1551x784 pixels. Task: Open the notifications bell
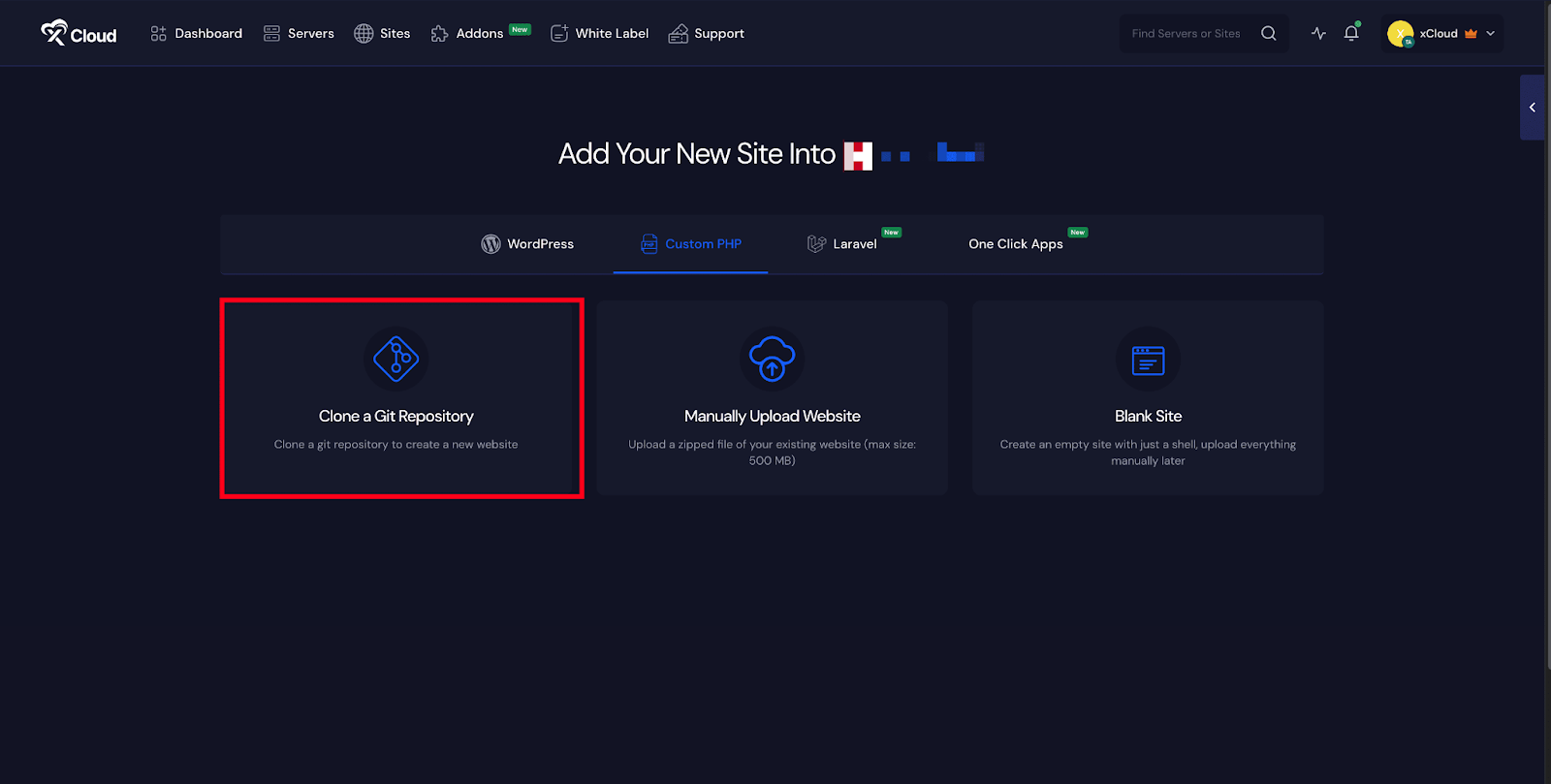(1351, 33)
